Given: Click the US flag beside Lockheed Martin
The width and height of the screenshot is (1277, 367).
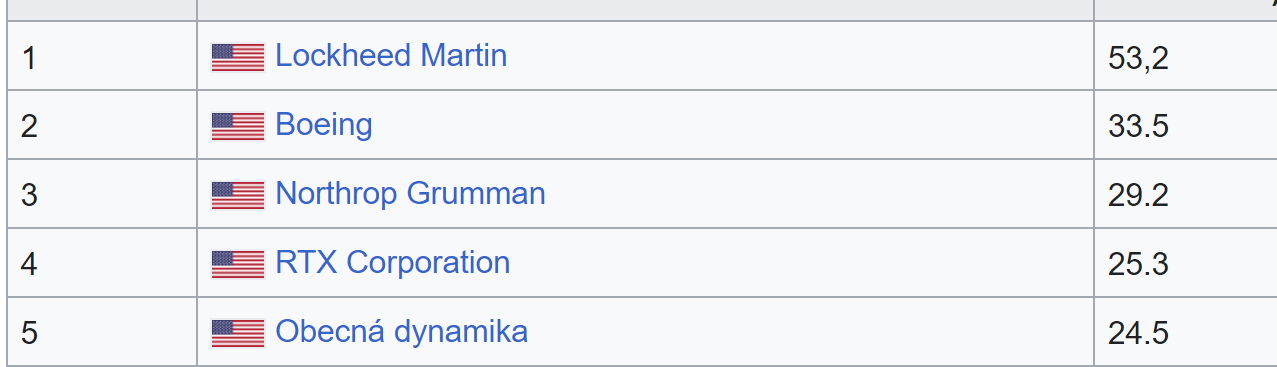Looking at the screenshot, I should coord(238,57).
